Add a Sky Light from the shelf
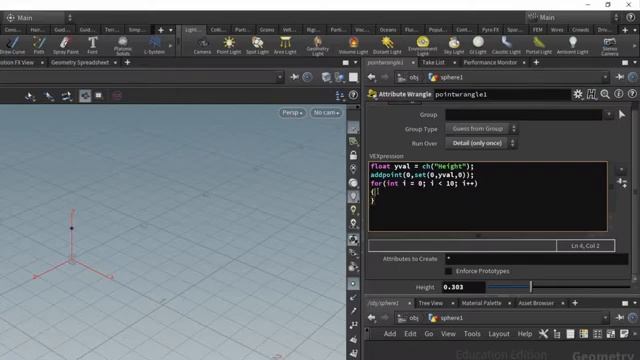Image resolution: width=640 pixels, height=360 pixels. click(454, 45)
